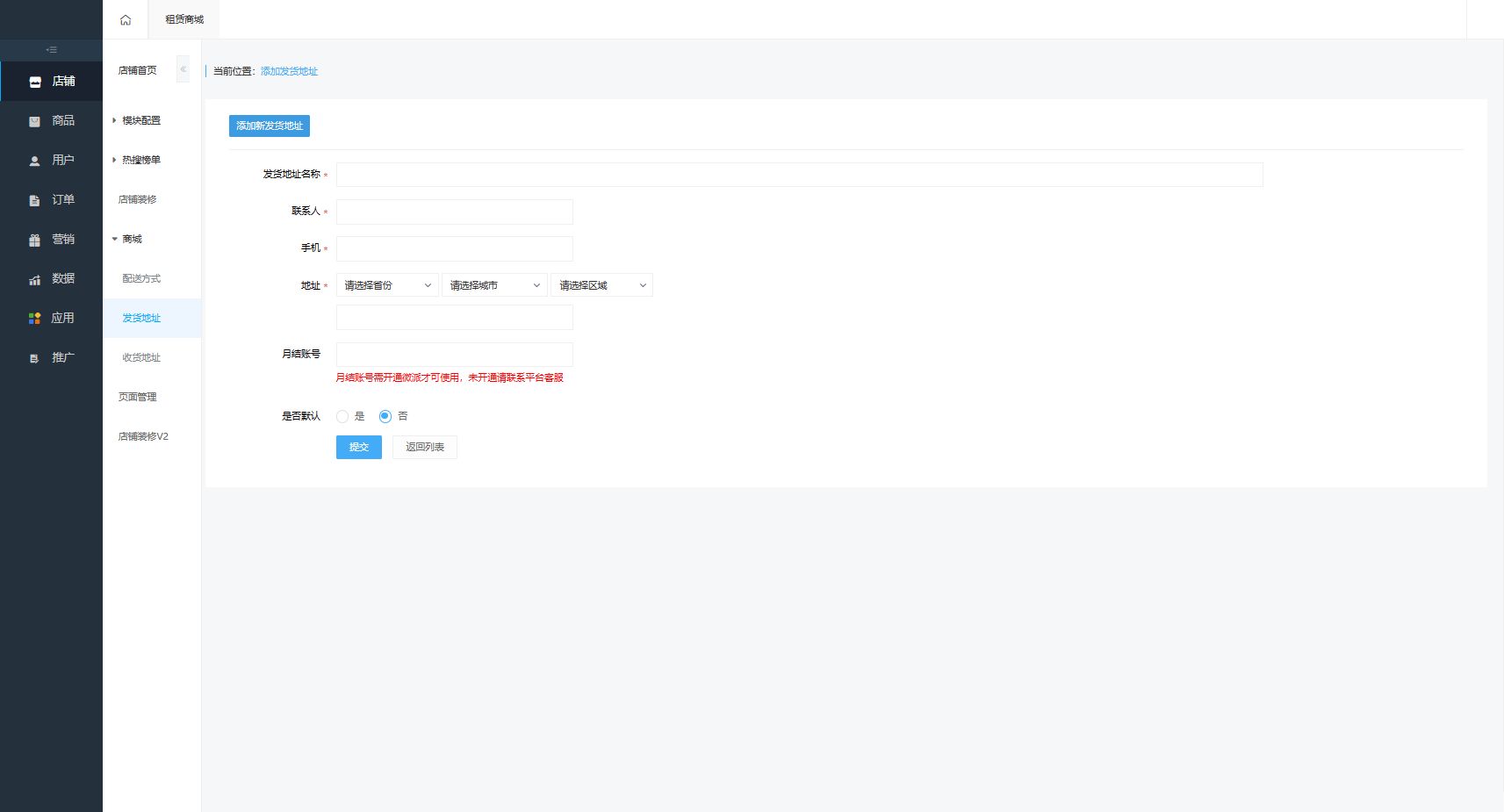The height and width of the screenshot is (812, 1504).
Task: Open the 收货地址 submenu item
Action: pos(141,357)
